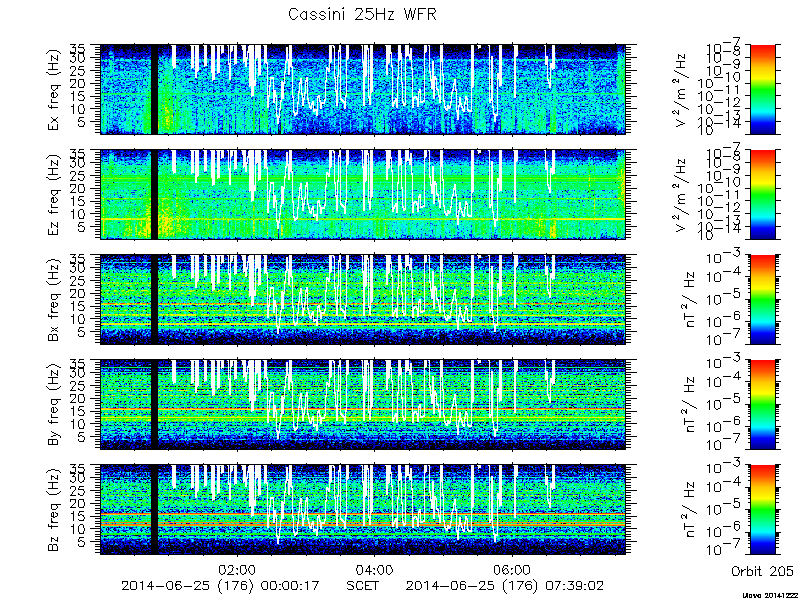Click the V²/m²/Hz unit label of the Ez color bar
The height and width of the screenshot is (600, 800).
pyautogui.click(x=682, y=194)
